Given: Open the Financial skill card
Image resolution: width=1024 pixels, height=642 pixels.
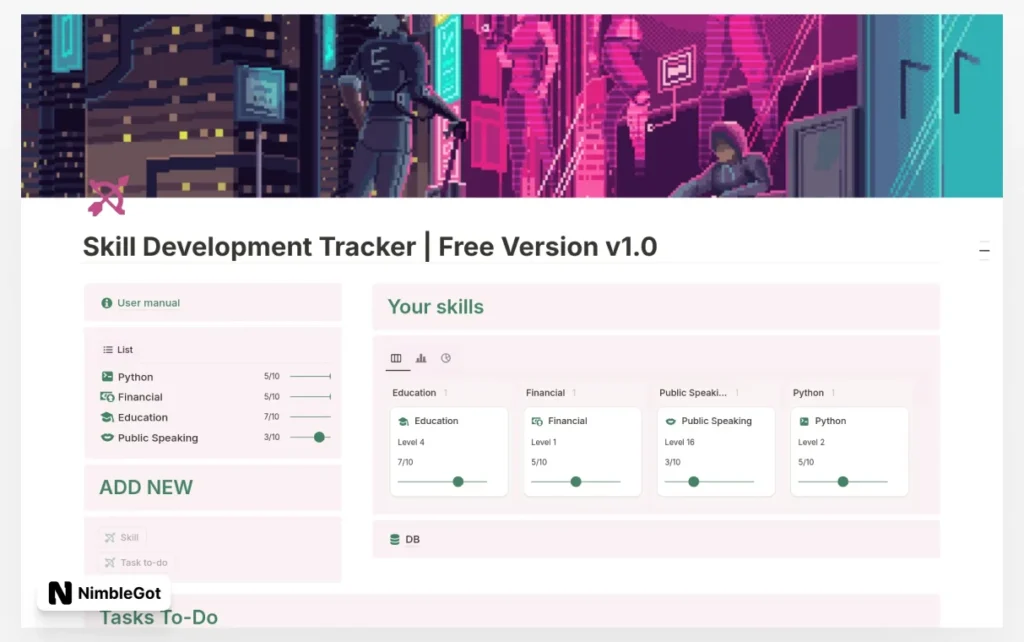Looking at the screenshot, I should click(583, 451).
